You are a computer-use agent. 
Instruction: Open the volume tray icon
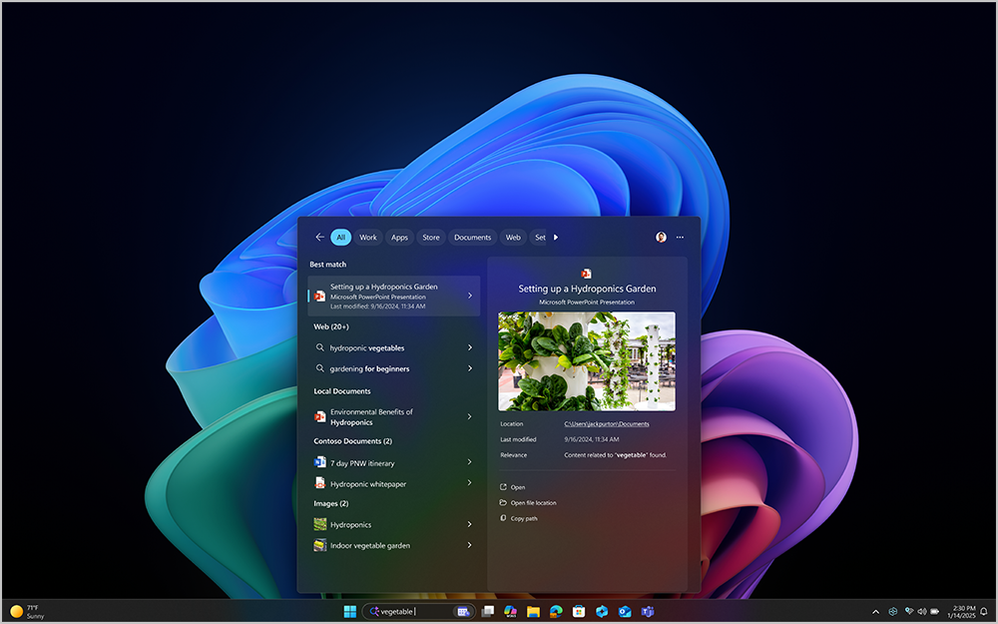(922, 611)
